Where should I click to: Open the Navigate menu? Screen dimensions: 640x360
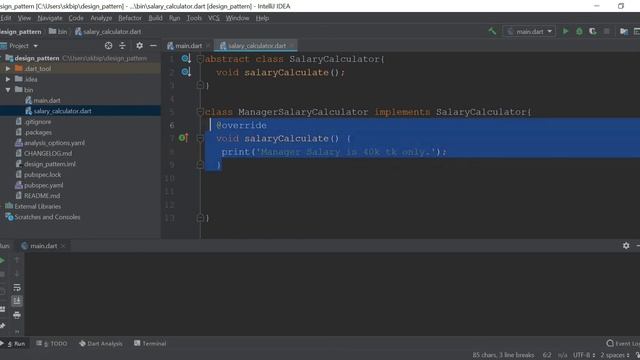click(50, 18)
